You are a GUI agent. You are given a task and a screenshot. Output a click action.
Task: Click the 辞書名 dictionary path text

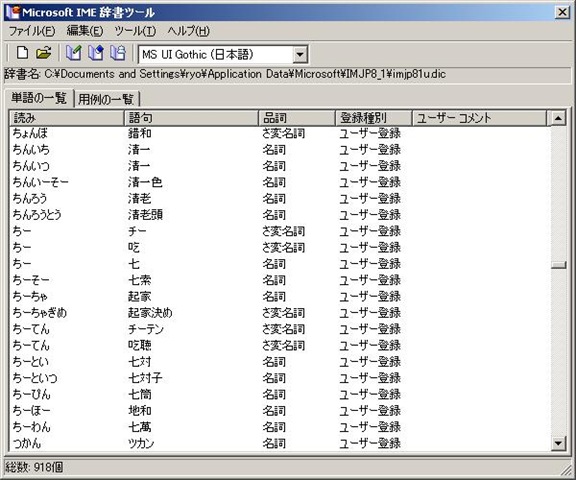coord(225,74)
